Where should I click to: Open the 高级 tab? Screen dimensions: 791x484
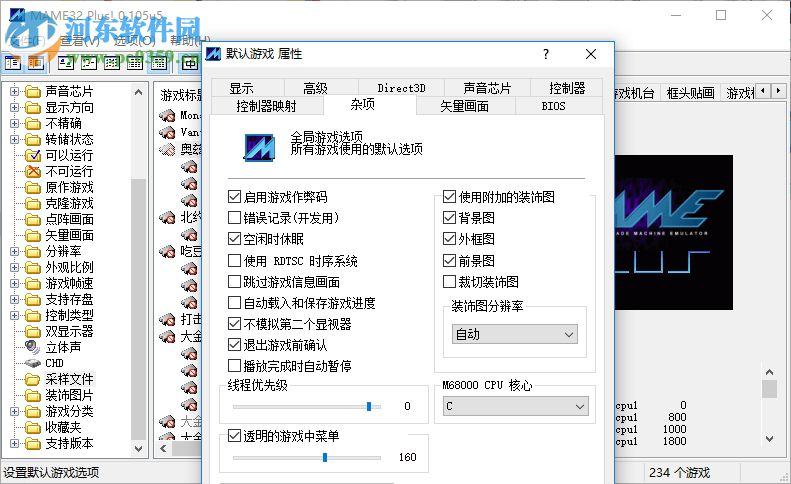321,88
